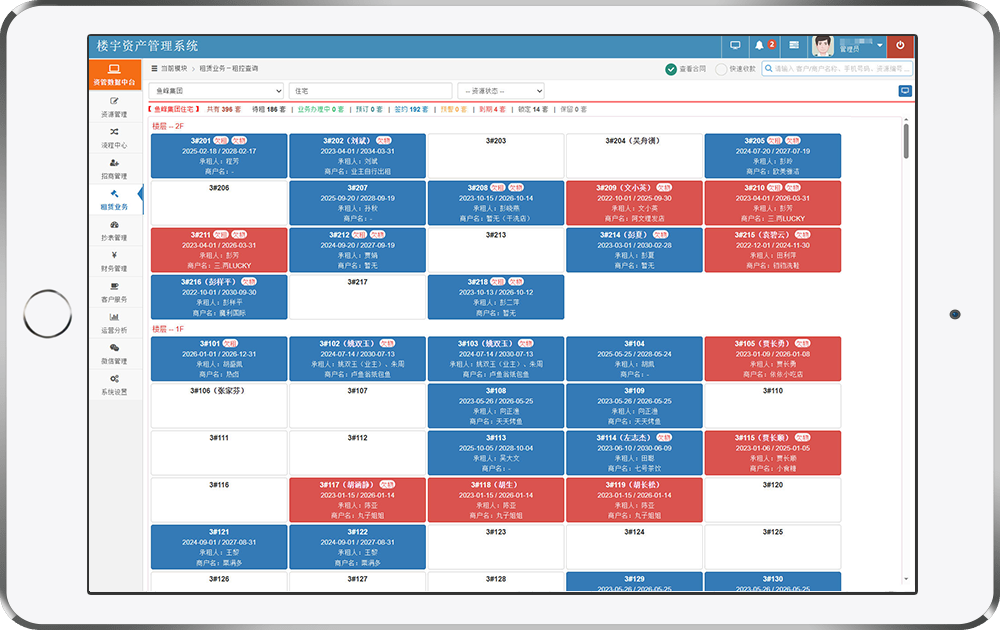1000x630 pixels.
Task: Open unit 3#201 rental card
Action: click(x=219, y=156)
